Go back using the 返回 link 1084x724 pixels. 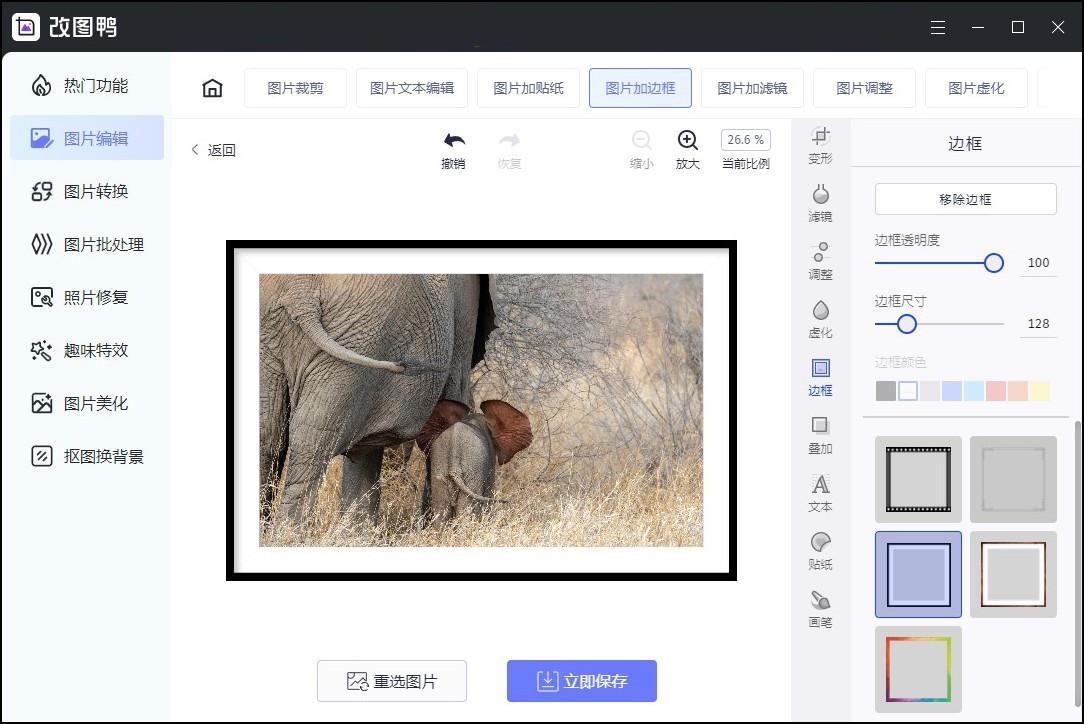point(213,150)
